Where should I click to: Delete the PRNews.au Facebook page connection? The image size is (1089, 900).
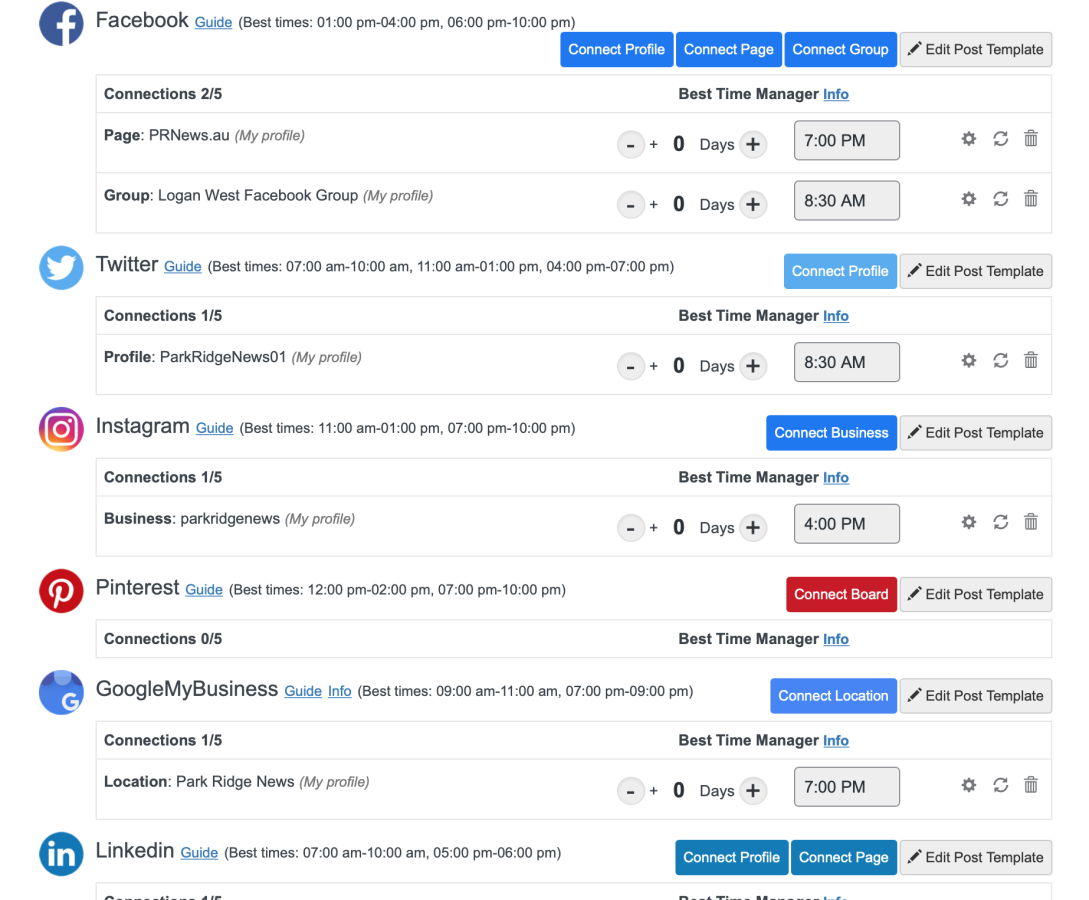click(x=1031, y=138)
